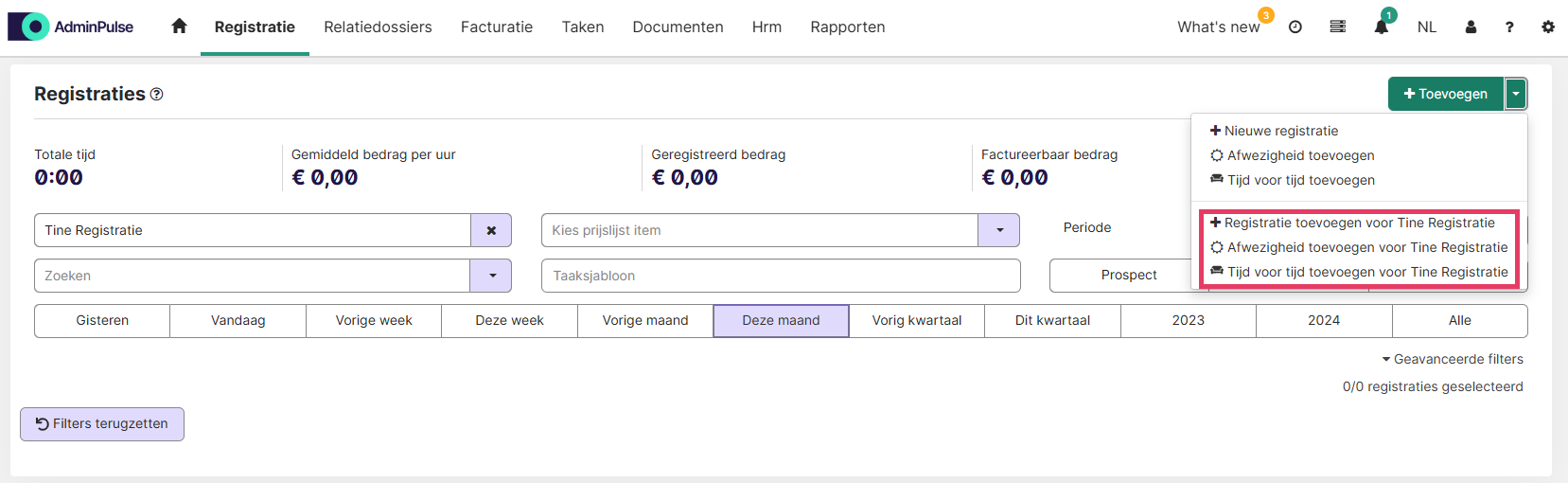The height and width of the screenshot is (483, 1568).
Task: Select period Vandaag
Action: 238,320
